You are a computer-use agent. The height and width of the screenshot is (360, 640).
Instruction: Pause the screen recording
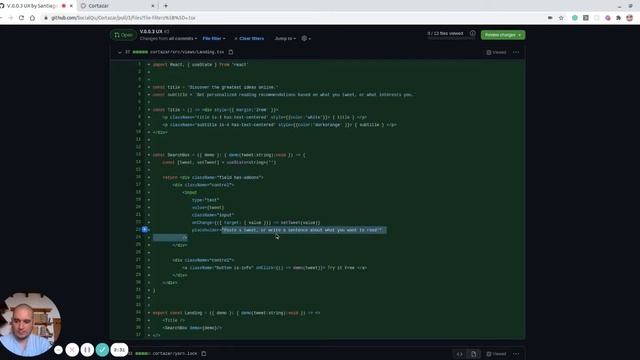87,350
